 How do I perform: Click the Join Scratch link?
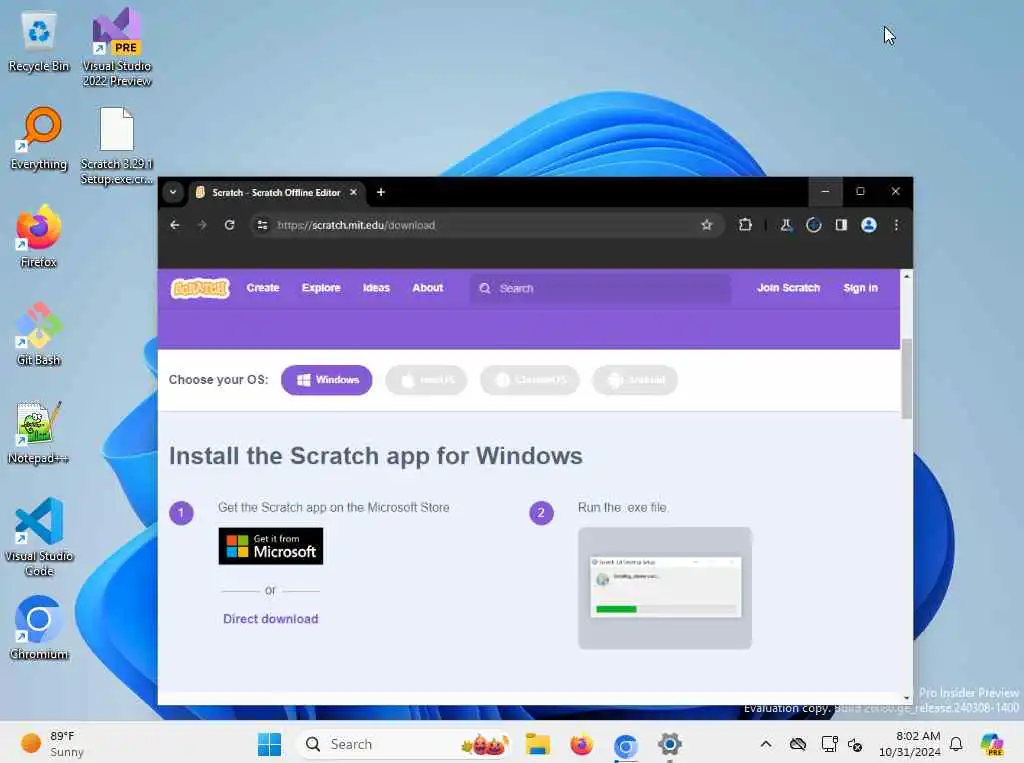[788, 288]
